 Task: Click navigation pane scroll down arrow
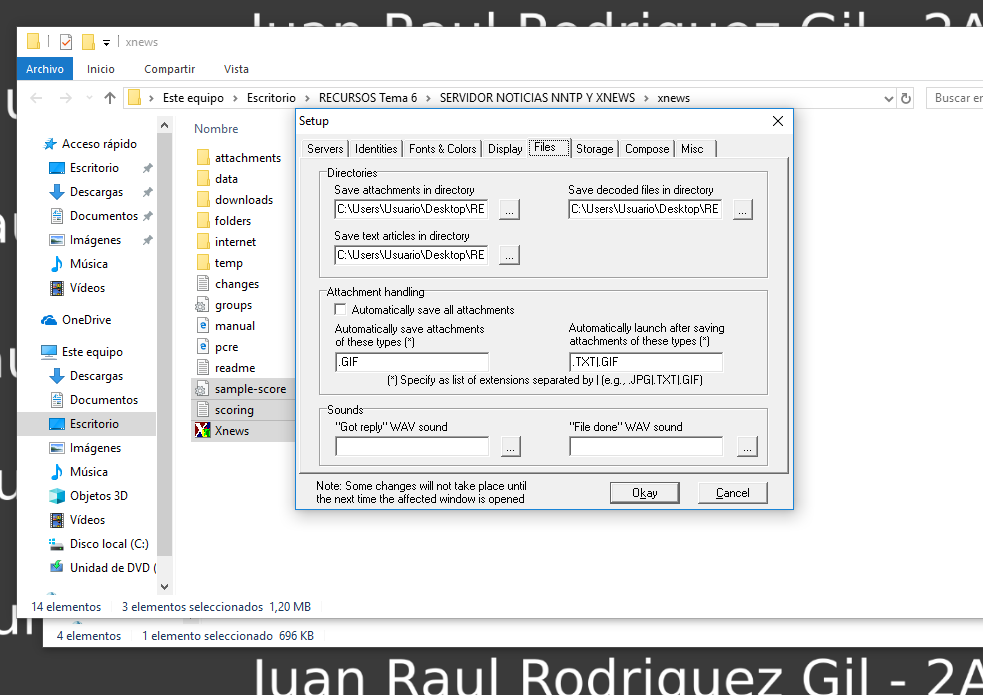point(164,587)
